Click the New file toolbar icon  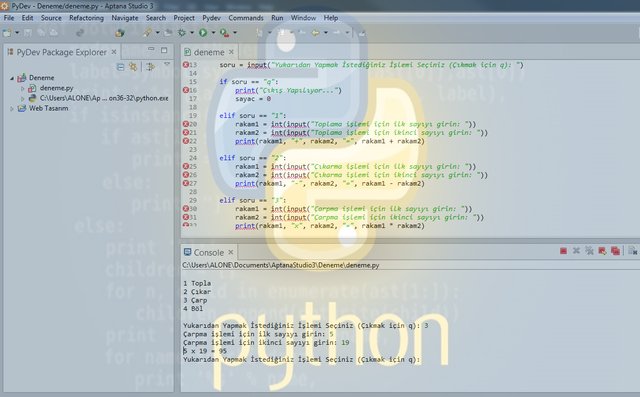point(7,33)
